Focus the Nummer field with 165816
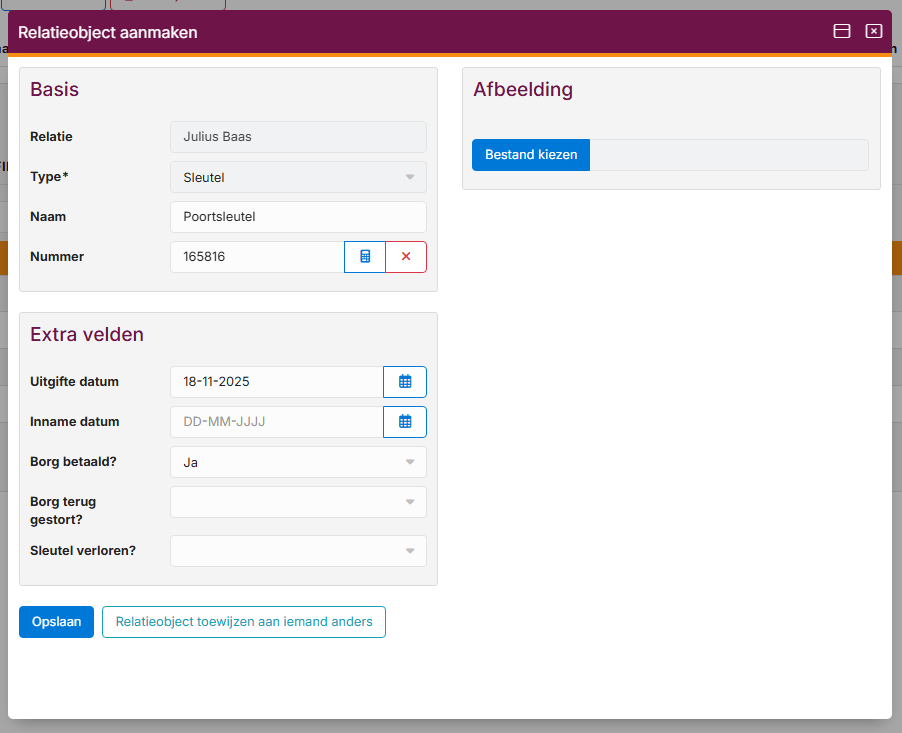 (257, 257)
